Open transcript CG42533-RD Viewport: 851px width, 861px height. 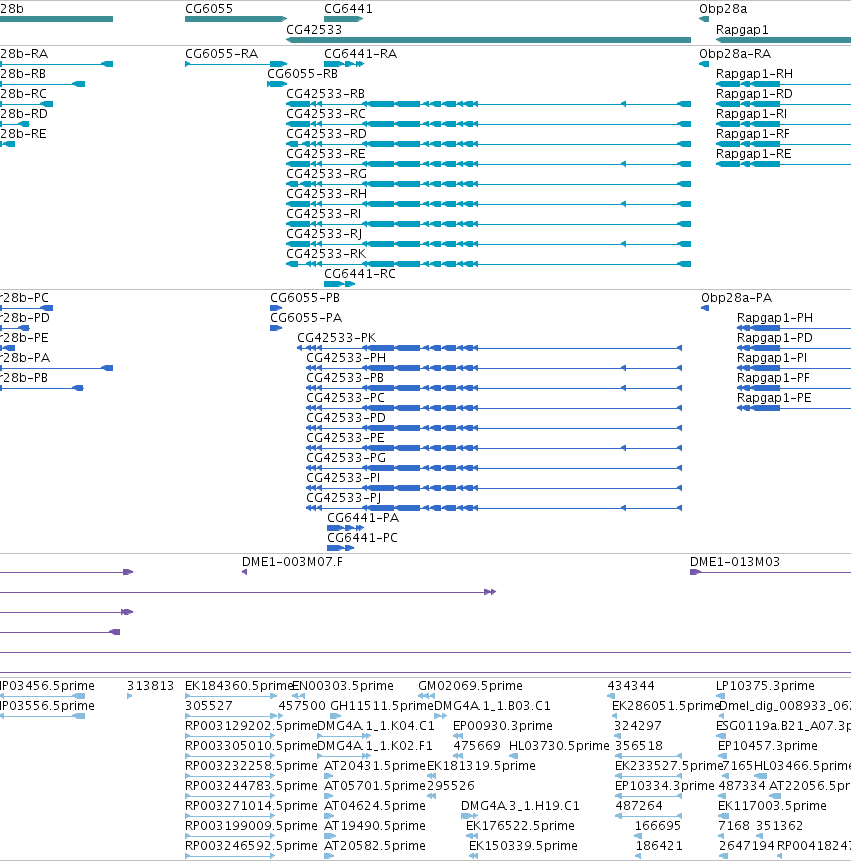326,134
